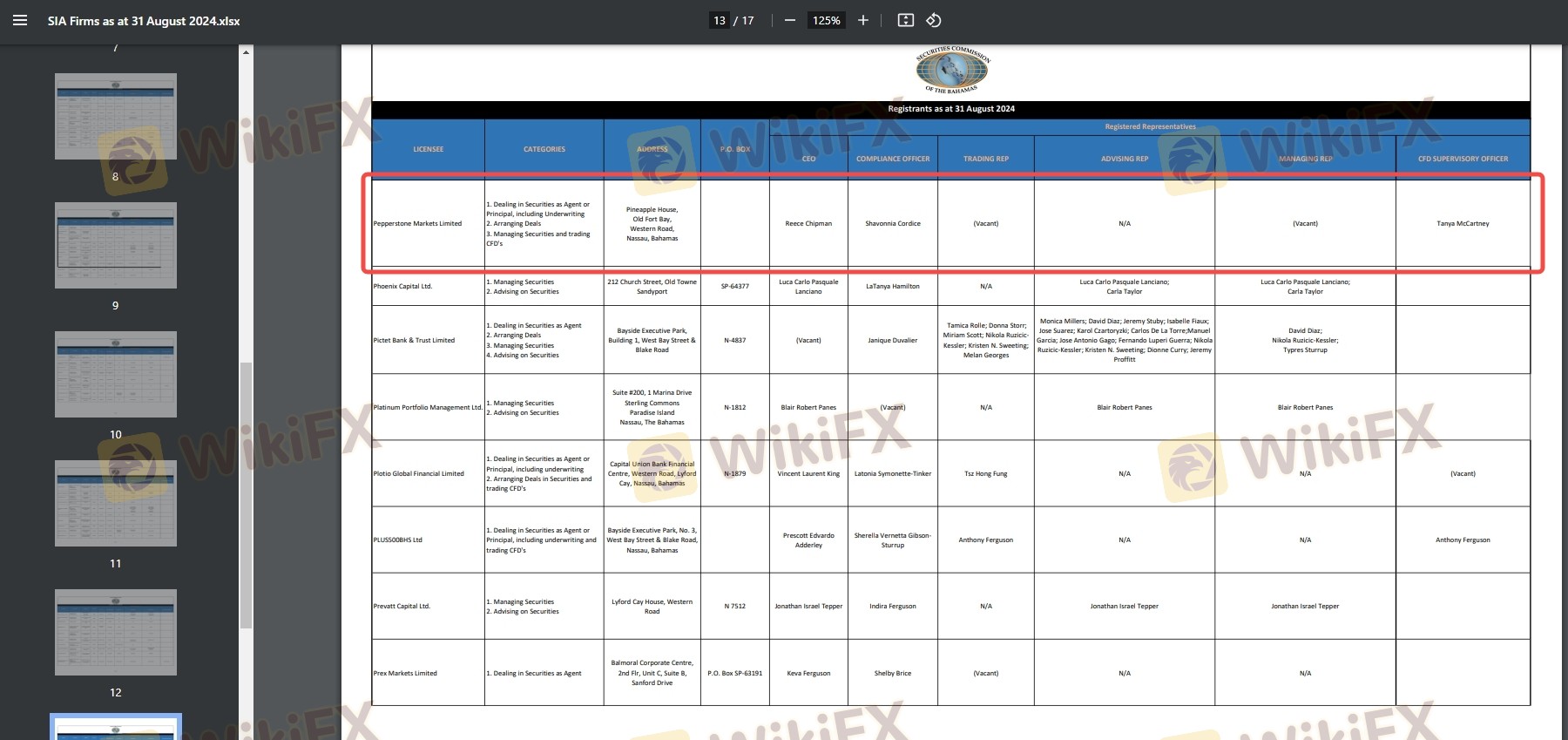Click the Pepperstone Markets Limited cell

point(418,224)
